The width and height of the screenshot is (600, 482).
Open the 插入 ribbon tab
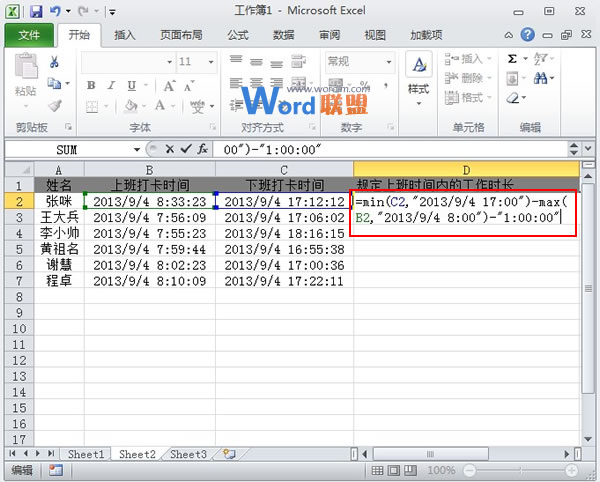(x=125, y=34)
